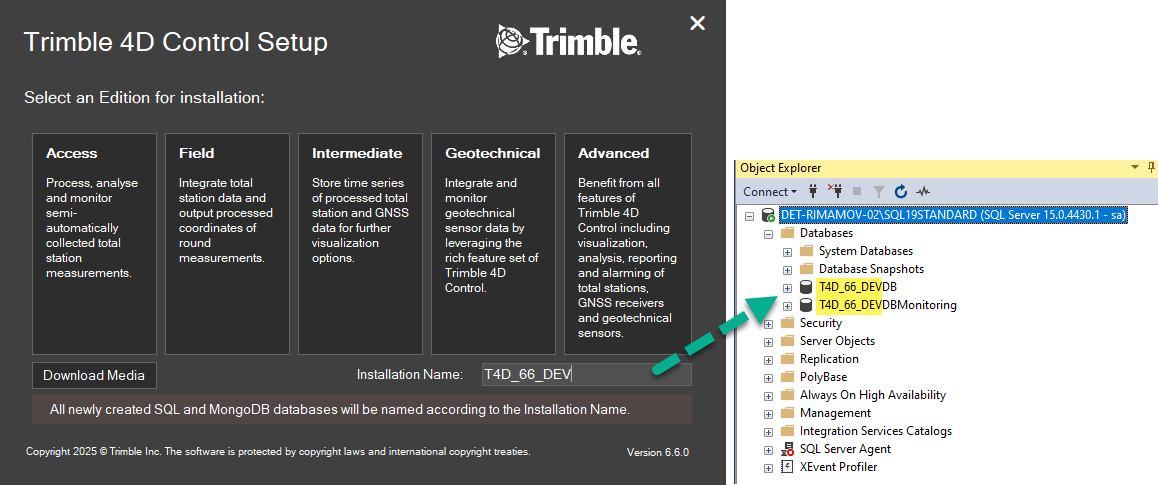Collapse the Databases folder node
The image size is (1158, 485).
pyautogui.click(x=768, y=233)
